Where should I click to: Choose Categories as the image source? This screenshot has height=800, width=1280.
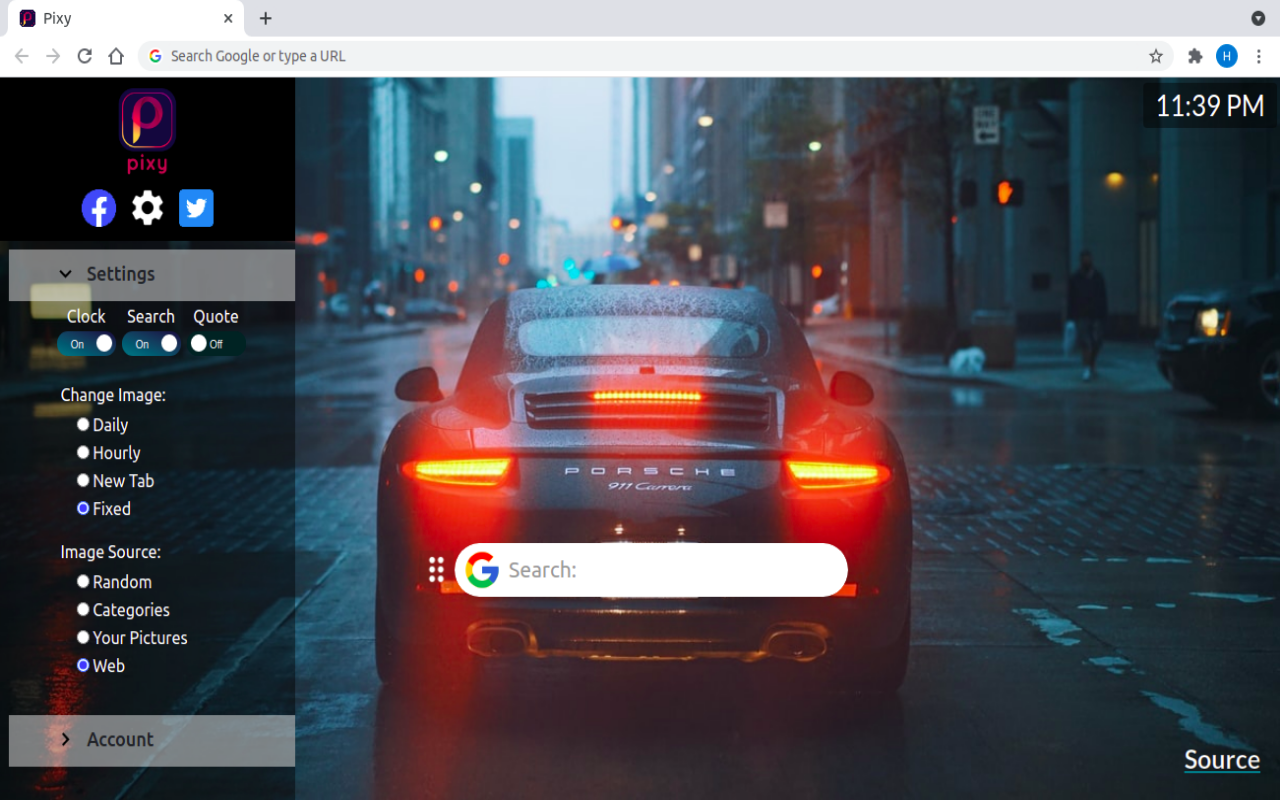[x=83, y=608]
